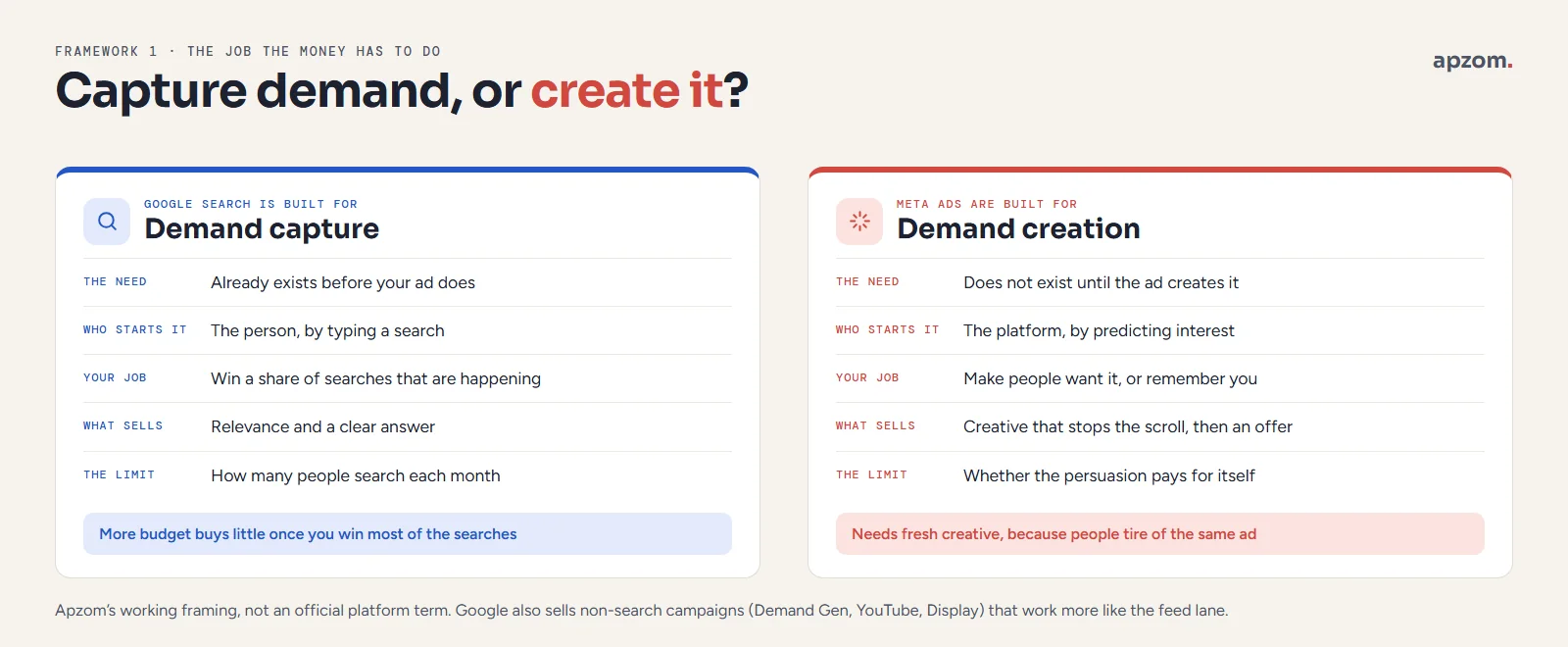Click 'Already exists before your ad does'

point(343,282)
